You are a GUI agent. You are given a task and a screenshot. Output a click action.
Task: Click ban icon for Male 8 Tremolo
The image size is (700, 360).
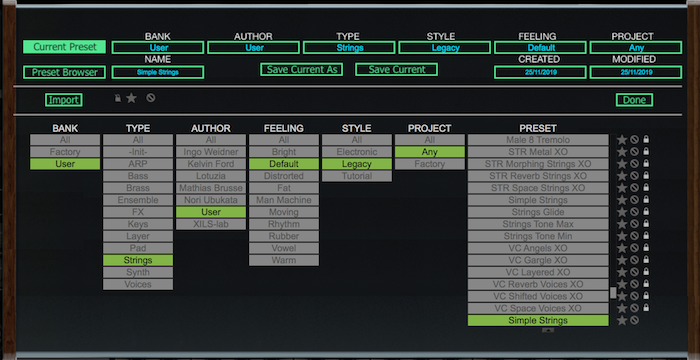[x=634, y=140]
